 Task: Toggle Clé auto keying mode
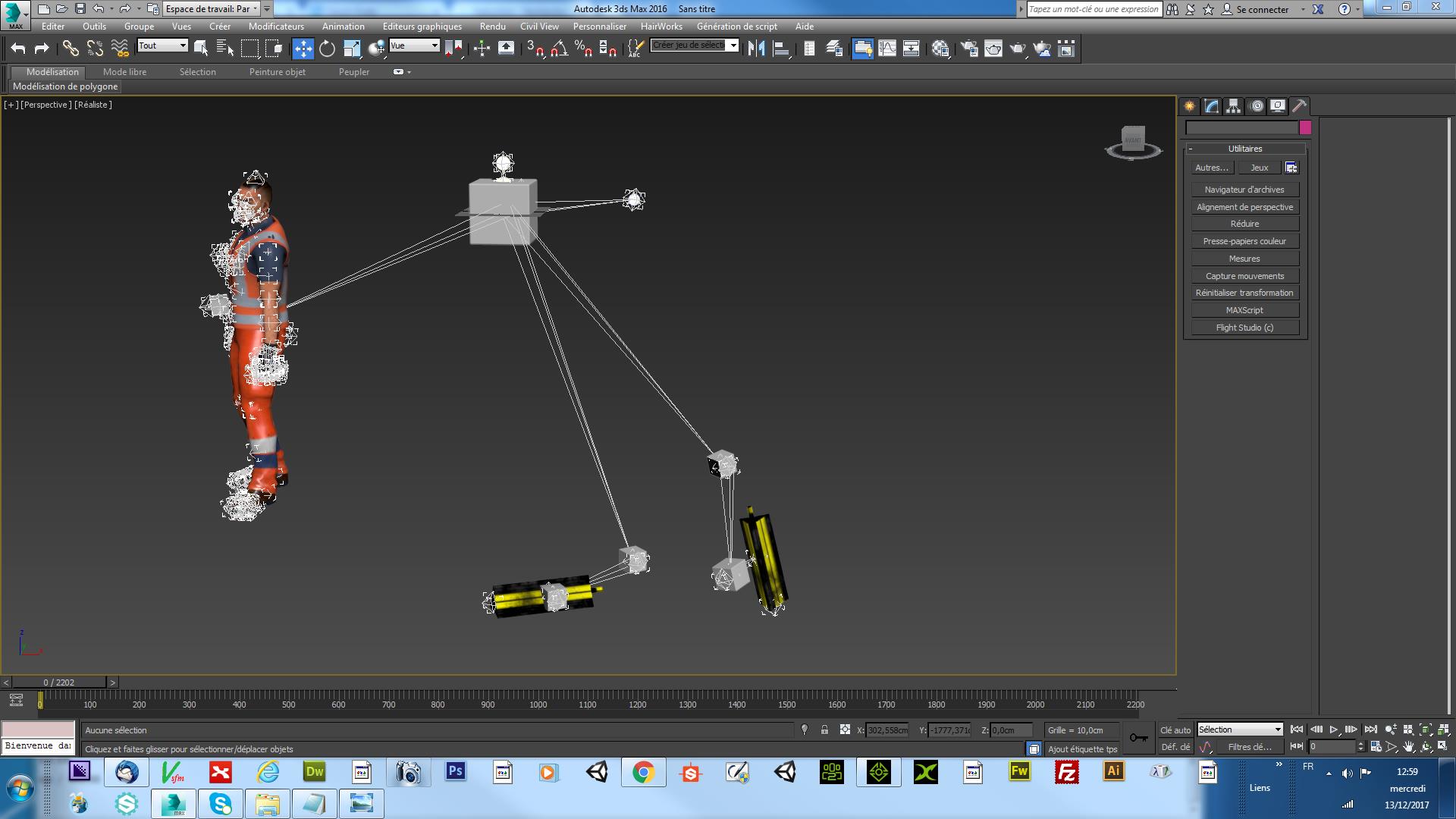(1175, 730)
